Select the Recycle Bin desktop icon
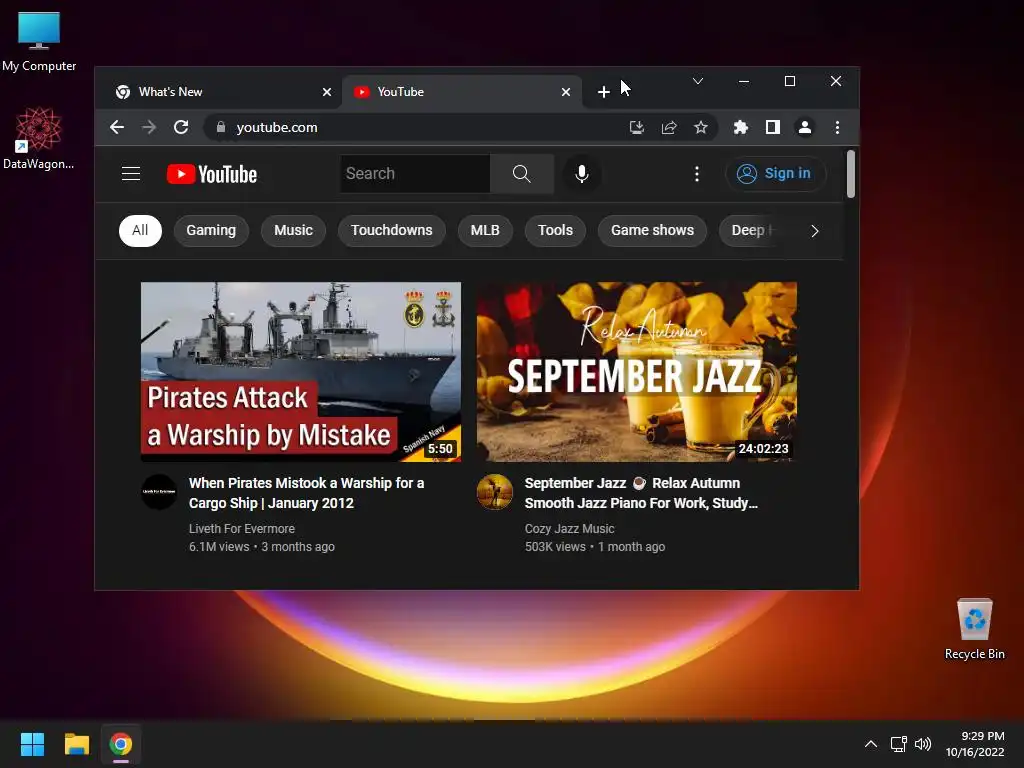Viewport: 1024px width, 768px height. point(974,629)
